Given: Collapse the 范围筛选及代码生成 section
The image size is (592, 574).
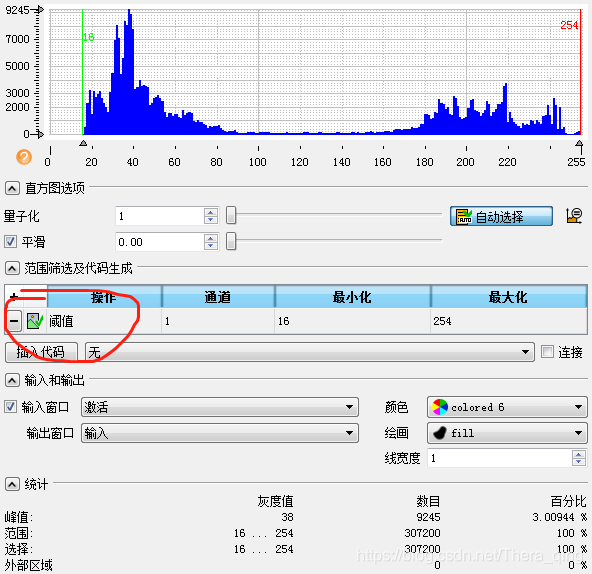Looking at the screenshot, I should 12,268.
